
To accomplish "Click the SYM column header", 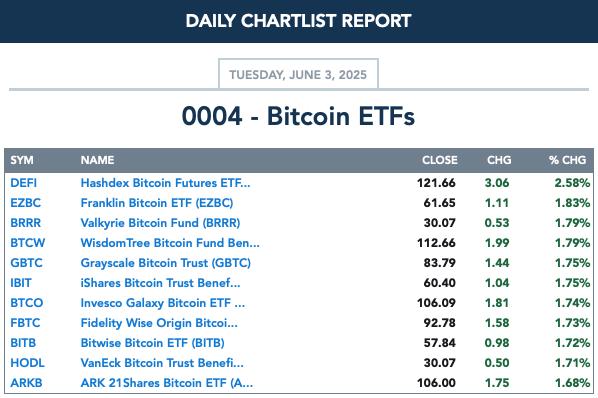I will pyautogui.click(x=22, y=160).
